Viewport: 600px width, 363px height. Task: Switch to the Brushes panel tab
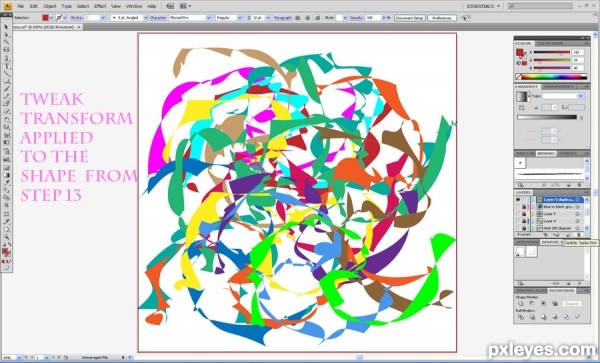(x=546, y=153)
